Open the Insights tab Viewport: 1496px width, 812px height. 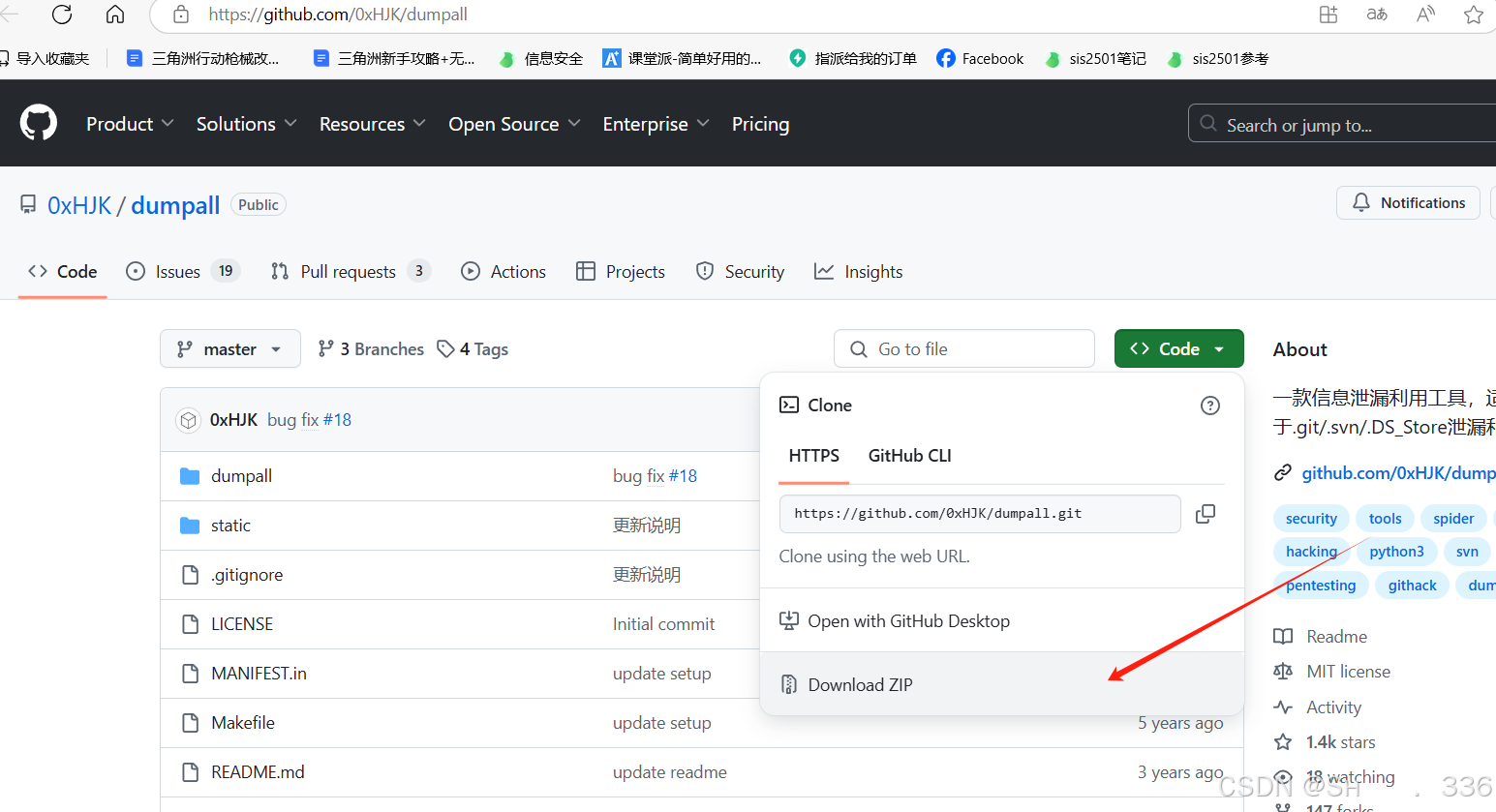859,272
